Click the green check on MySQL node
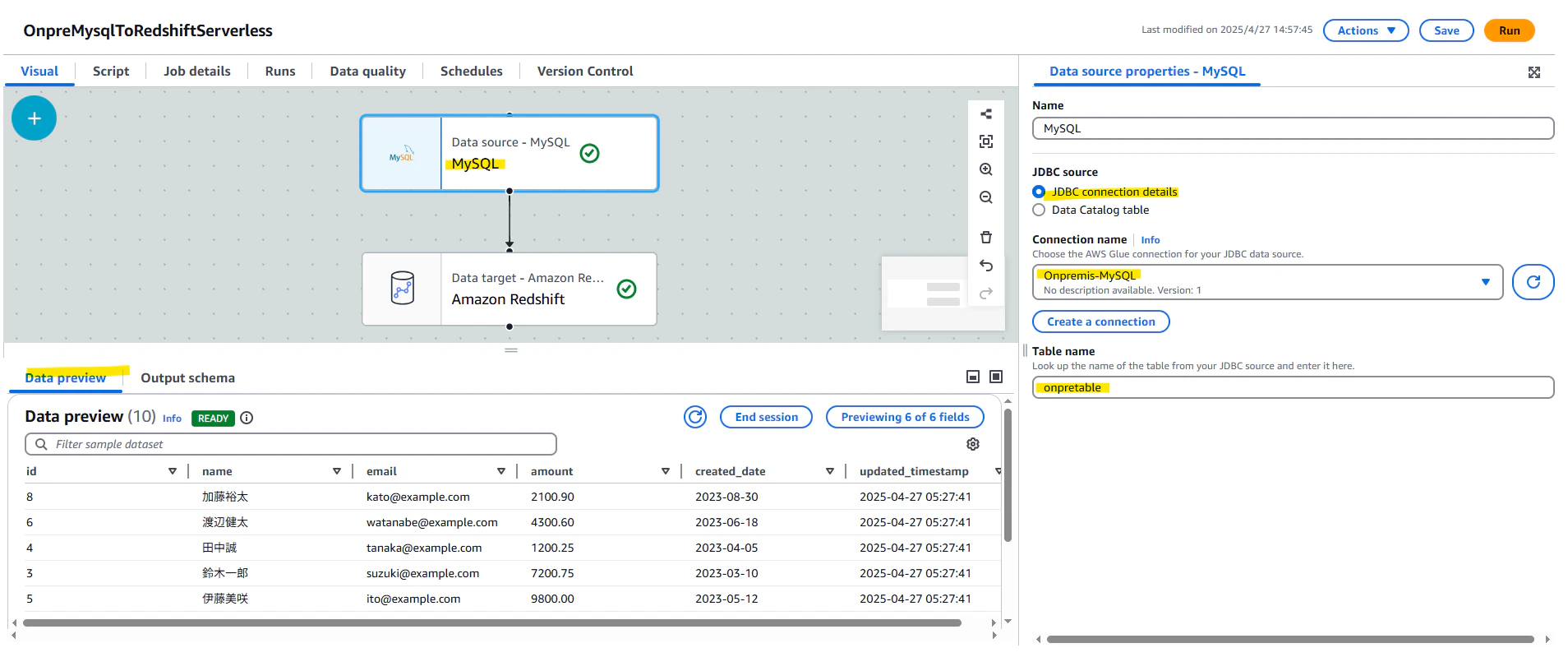 click(x=589, y=154)
